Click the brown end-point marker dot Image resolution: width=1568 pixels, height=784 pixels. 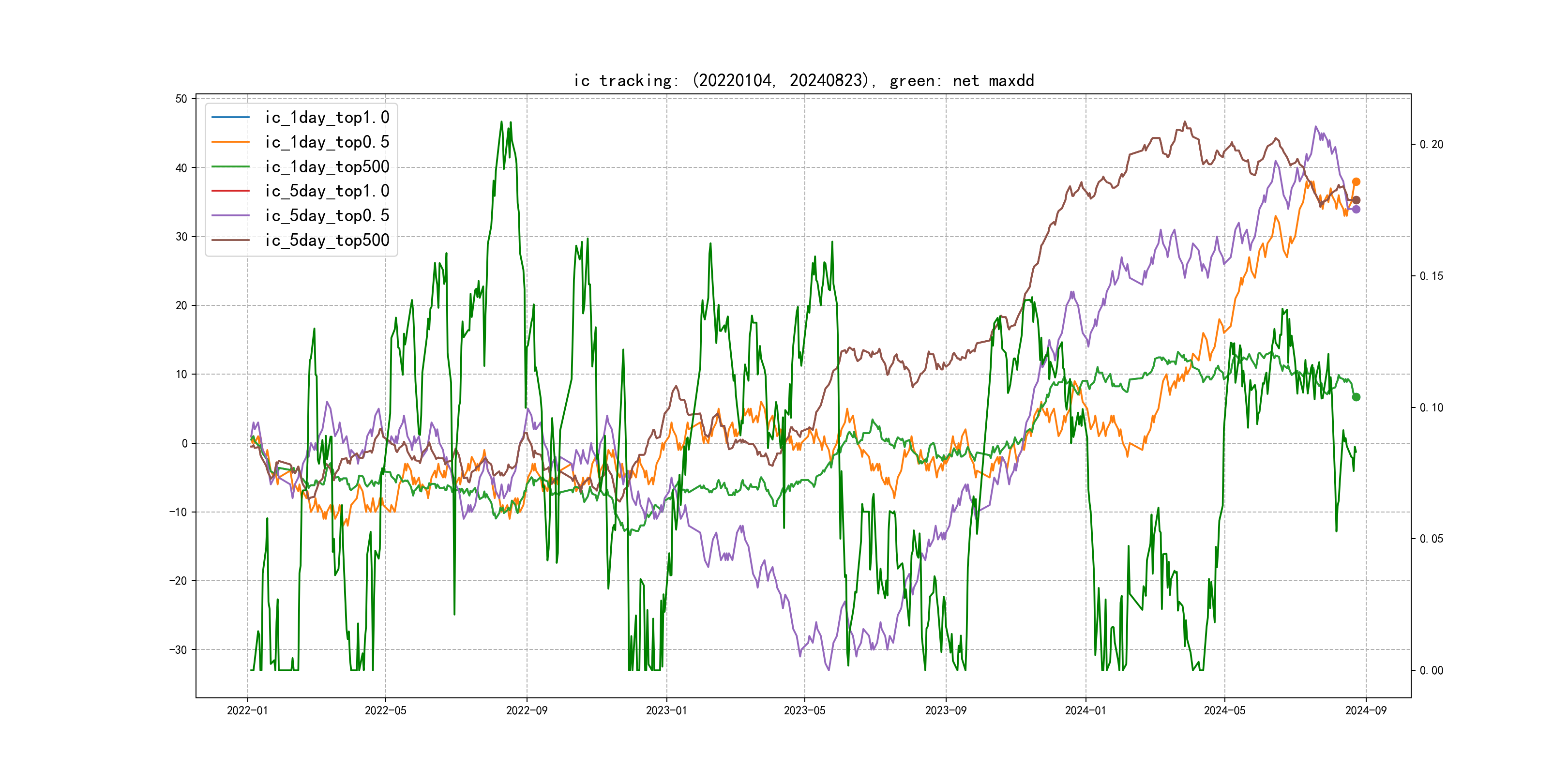tap(1356, 200)
